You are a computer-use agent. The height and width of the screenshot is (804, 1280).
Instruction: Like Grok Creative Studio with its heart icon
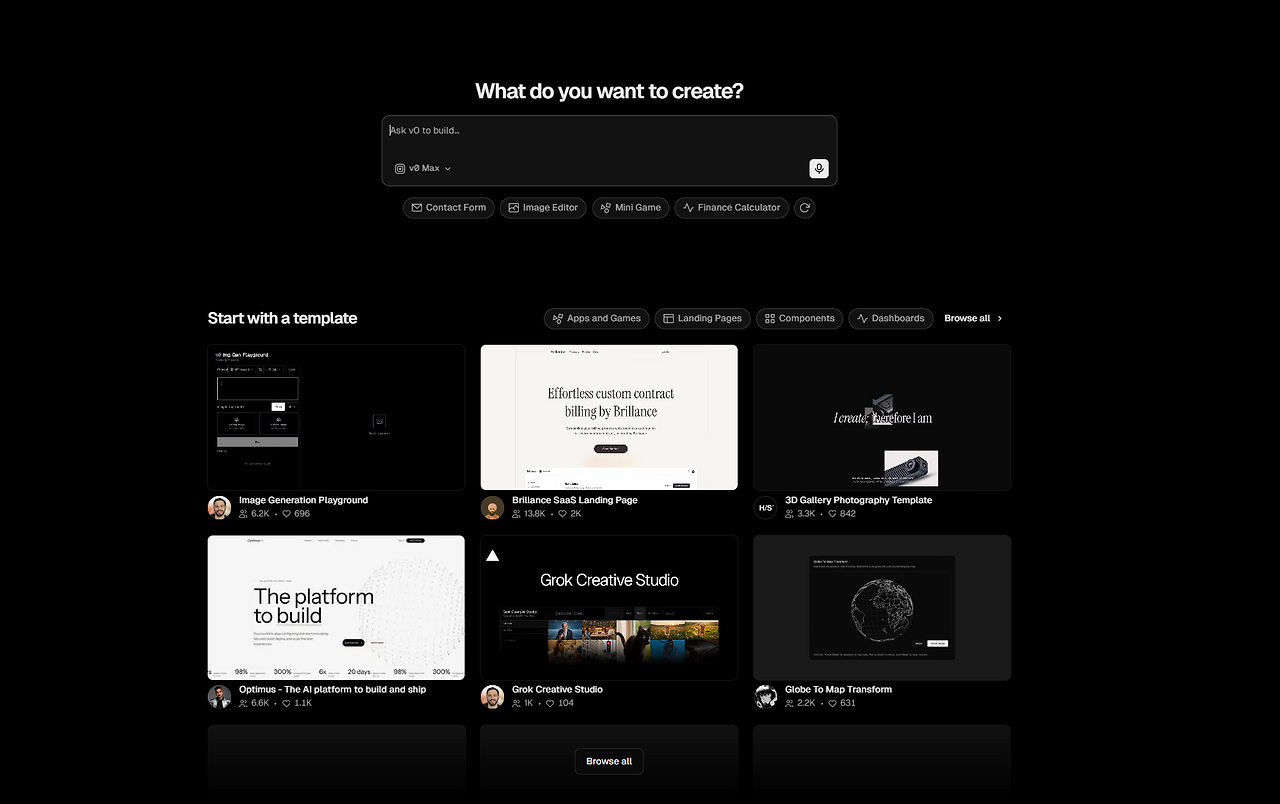(x=550, y=703)
